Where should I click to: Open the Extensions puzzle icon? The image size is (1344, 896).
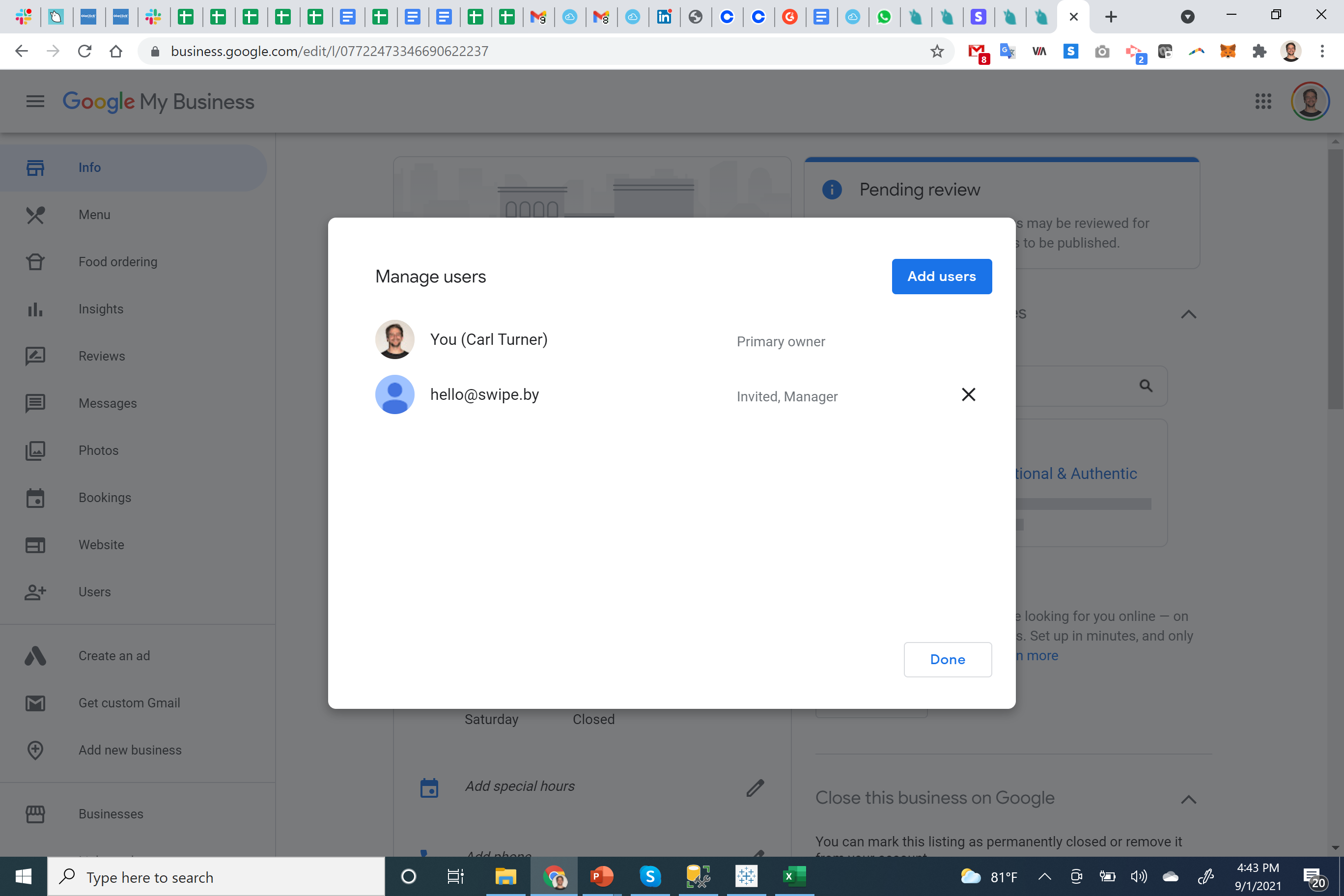1259,52
